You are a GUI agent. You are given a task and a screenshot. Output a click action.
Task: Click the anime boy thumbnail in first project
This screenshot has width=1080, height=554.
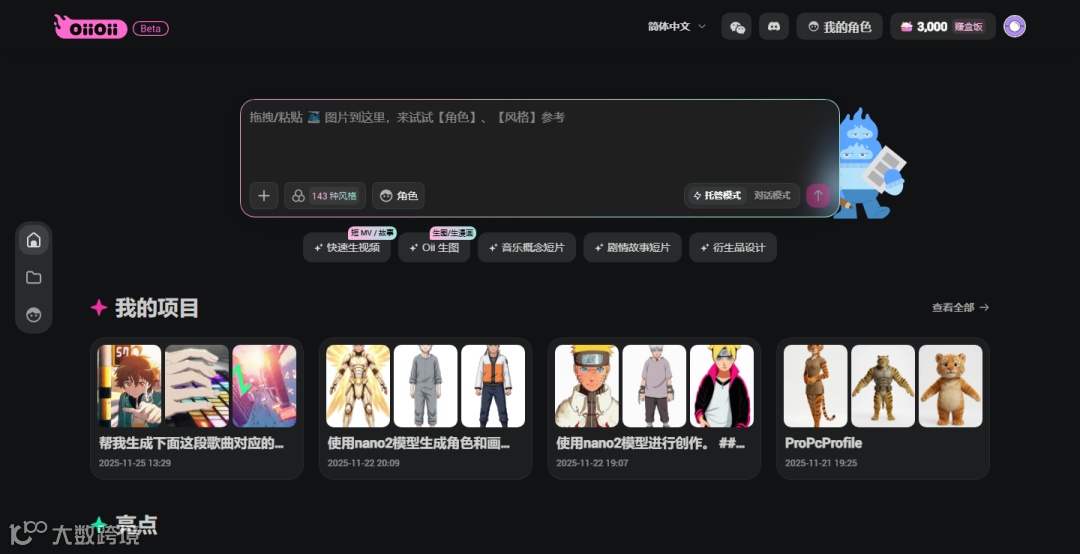[129, 386]
